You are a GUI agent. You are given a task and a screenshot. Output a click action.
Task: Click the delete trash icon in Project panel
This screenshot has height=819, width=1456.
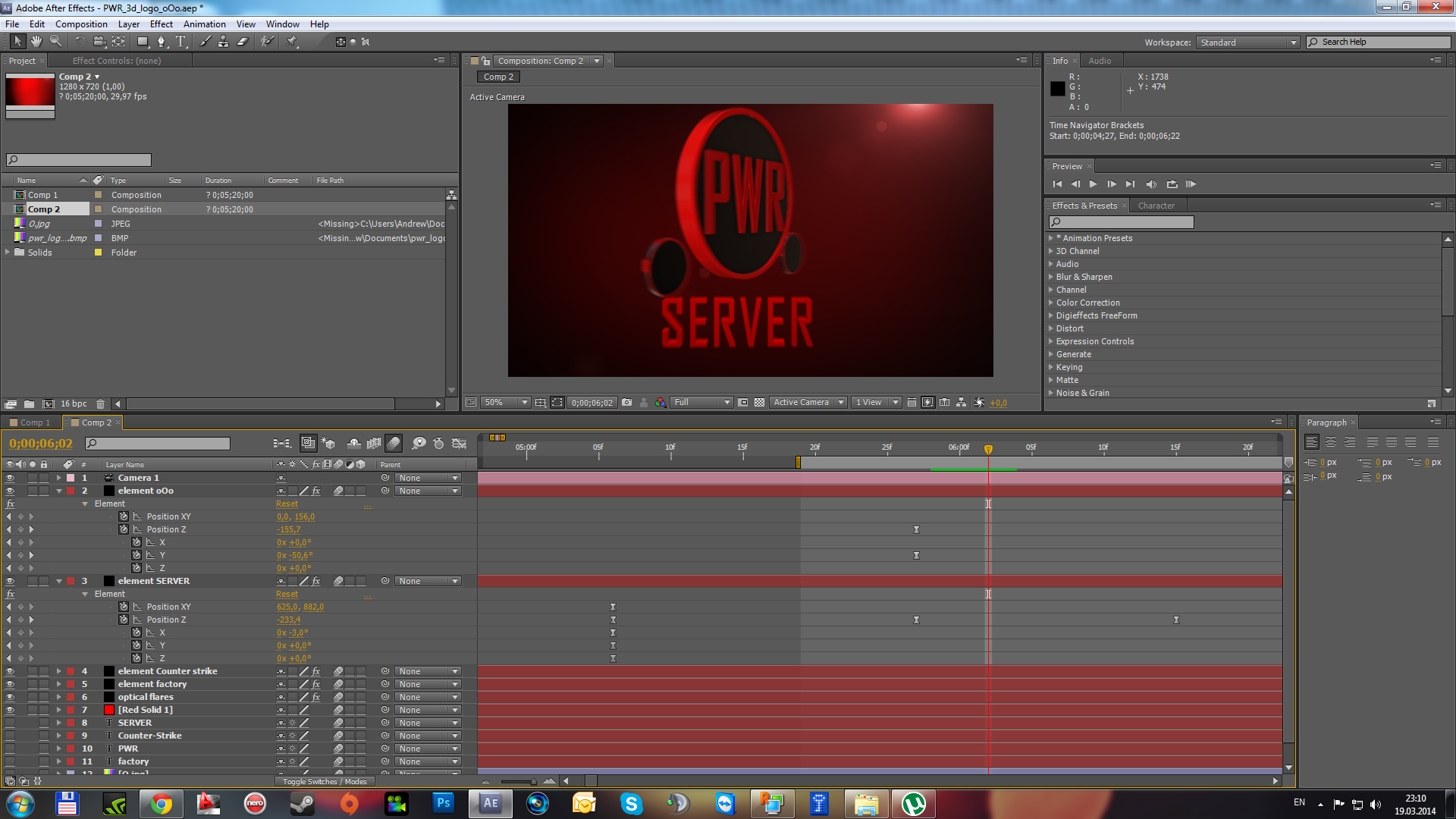tap(100, 404)
